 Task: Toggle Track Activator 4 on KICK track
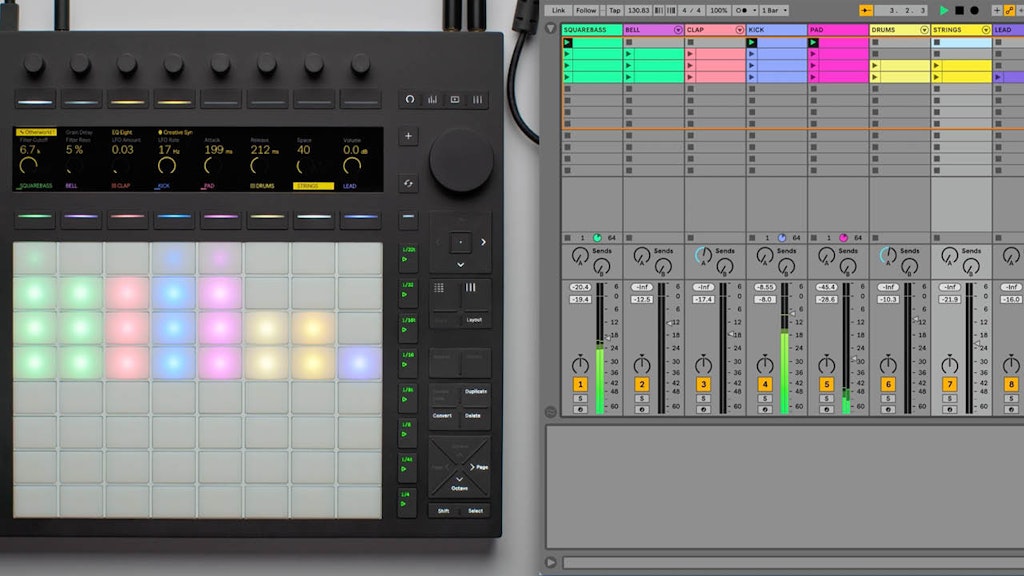coord(764,384)
